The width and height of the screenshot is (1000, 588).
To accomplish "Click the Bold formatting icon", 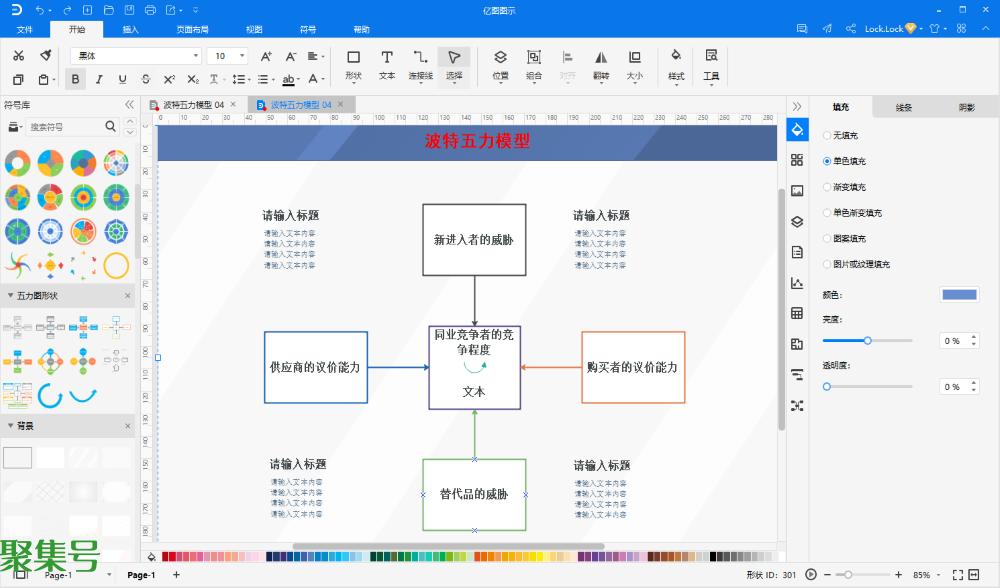I will pos(75,79).
